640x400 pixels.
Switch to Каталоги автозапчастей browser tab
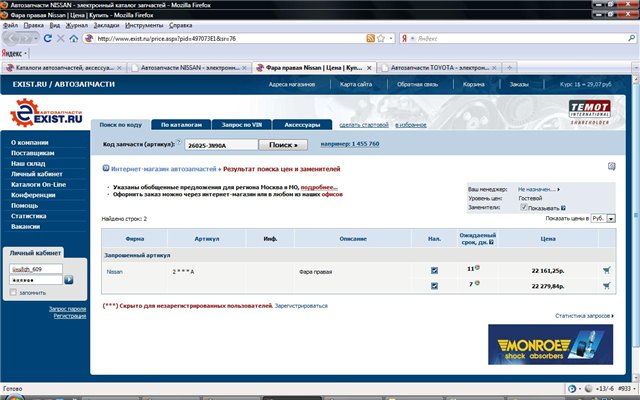coord(64,68)
